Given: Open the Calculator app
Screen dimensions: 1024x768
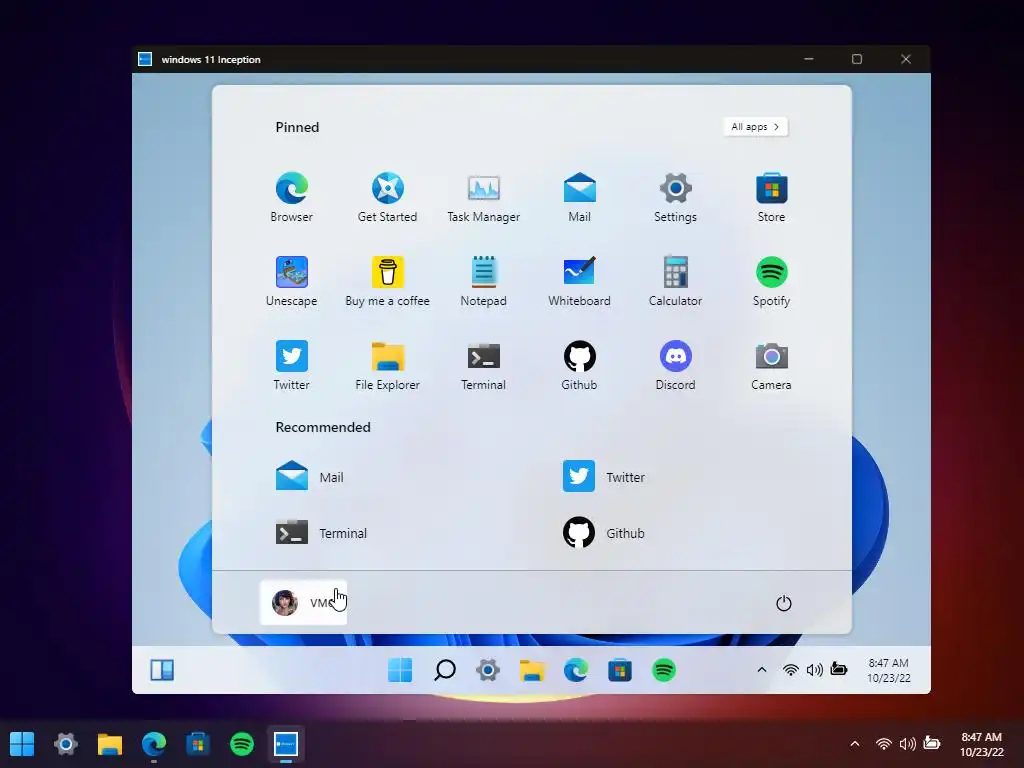Looking at the screenshot, I should pos(675,281).
